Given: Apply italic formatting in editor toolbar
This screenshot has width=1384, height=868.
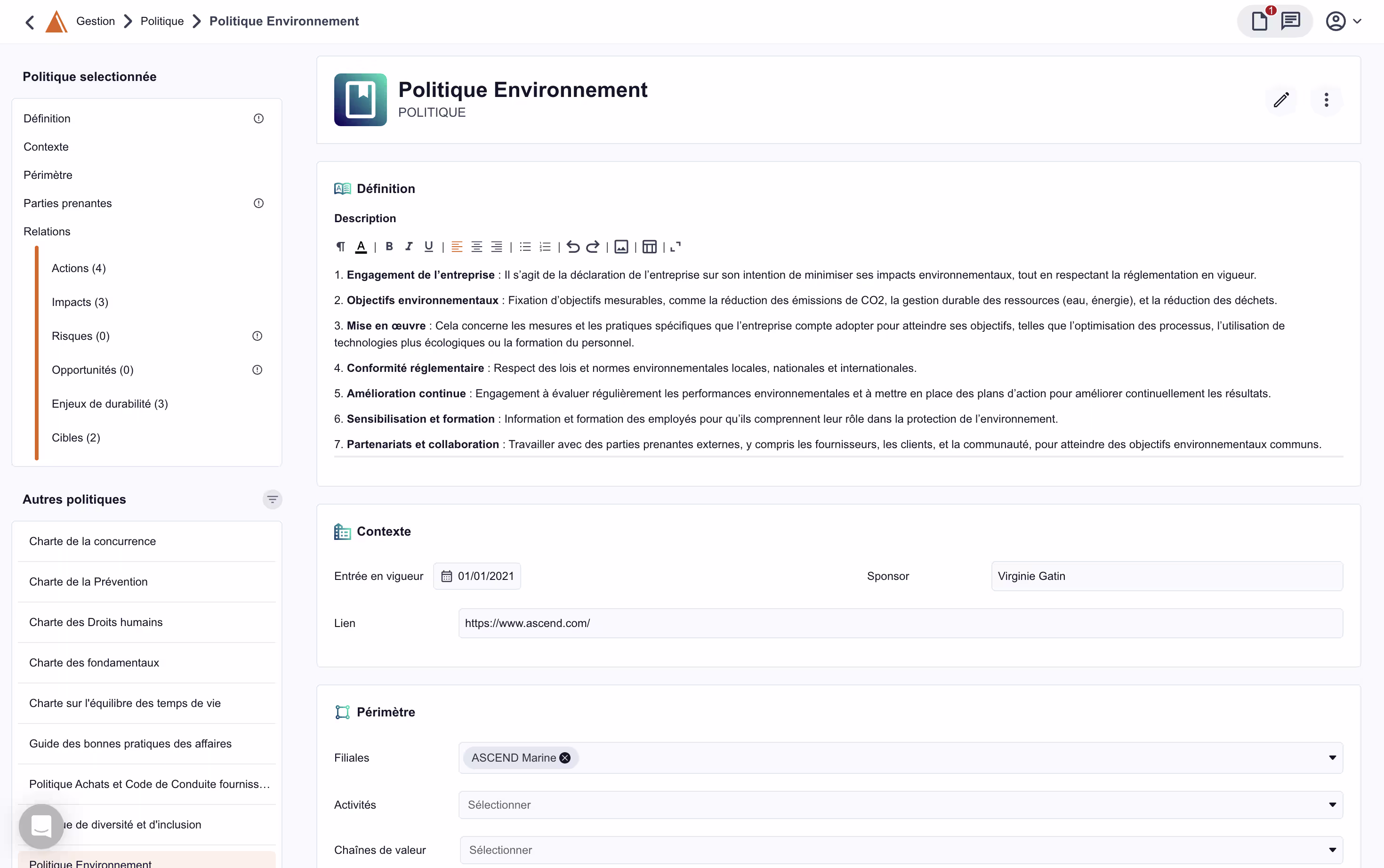Looking at the screenshot, I should tap(409, 247).
